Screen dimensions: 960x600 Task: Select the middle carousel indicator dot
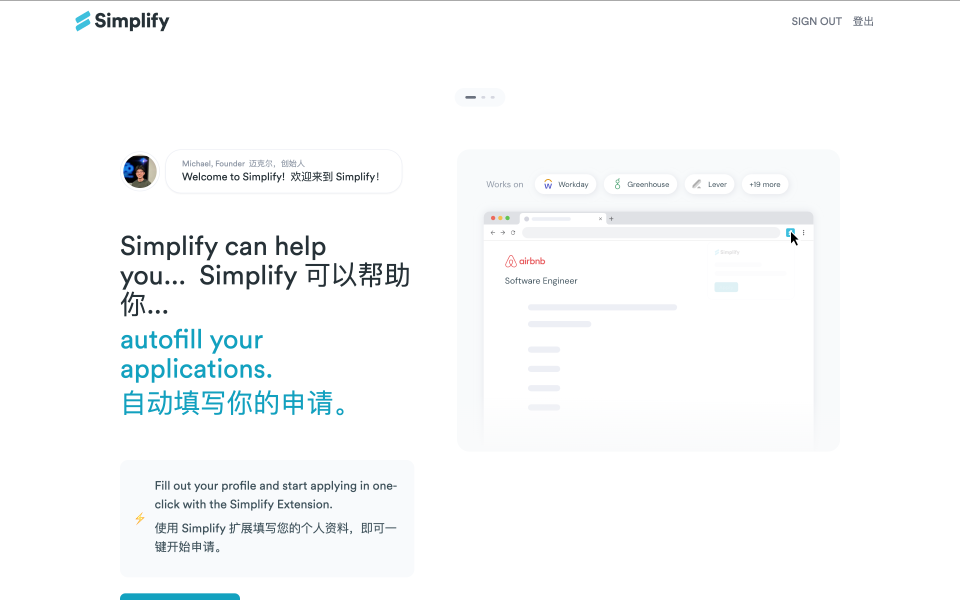pos(484,97)
